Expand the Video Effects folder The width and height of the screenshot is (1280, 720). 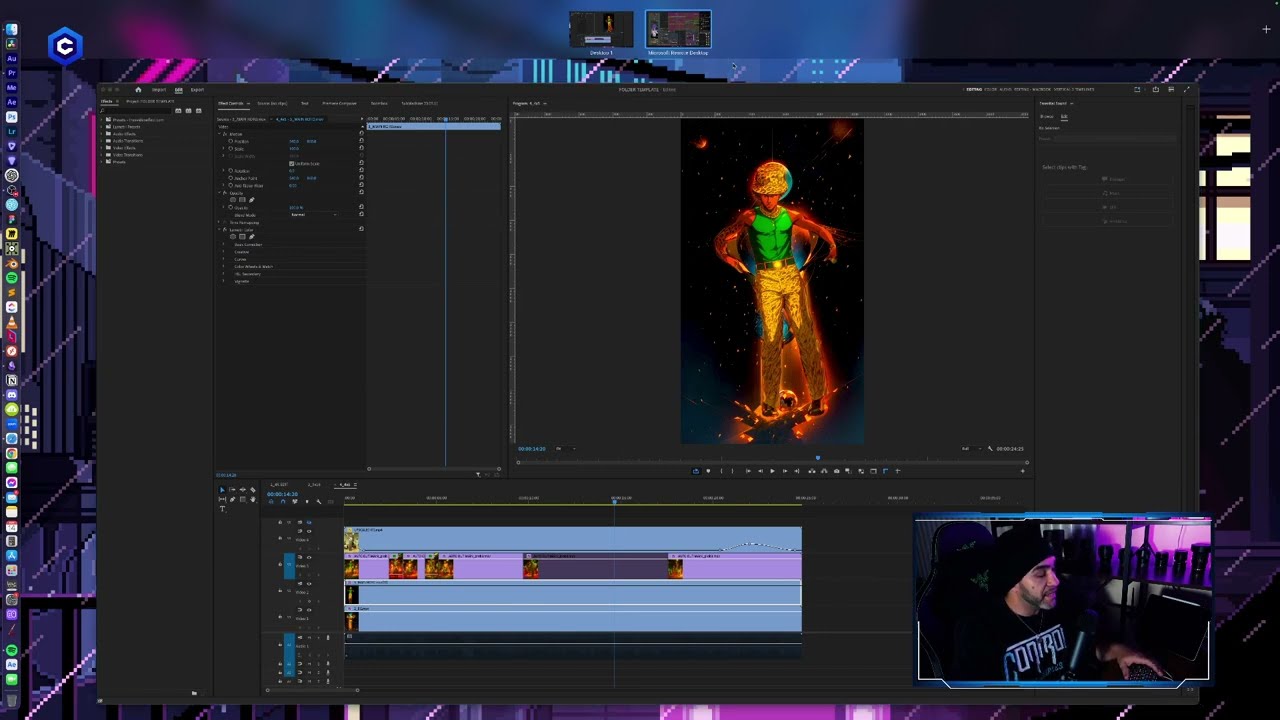pos(101,148)
